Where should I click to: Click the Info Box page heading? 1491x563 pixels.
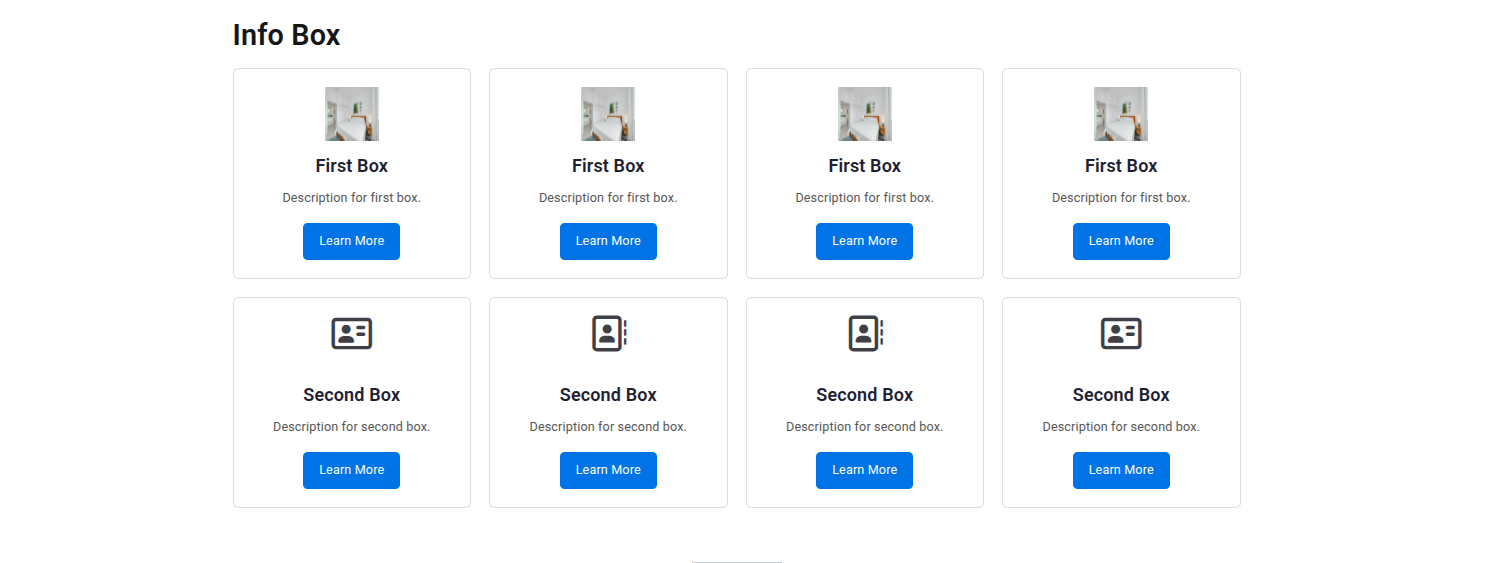point(287,35)
